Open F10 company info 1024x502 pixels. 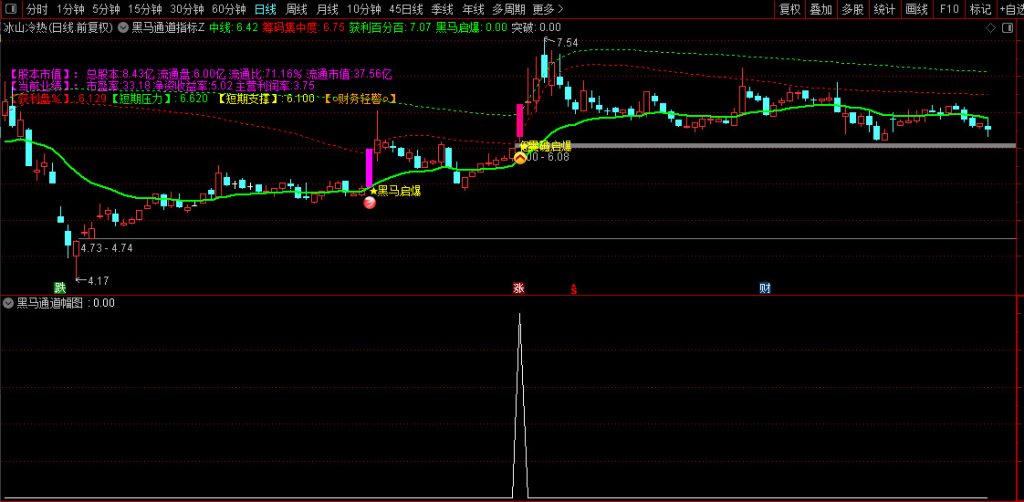pos(950,9)
